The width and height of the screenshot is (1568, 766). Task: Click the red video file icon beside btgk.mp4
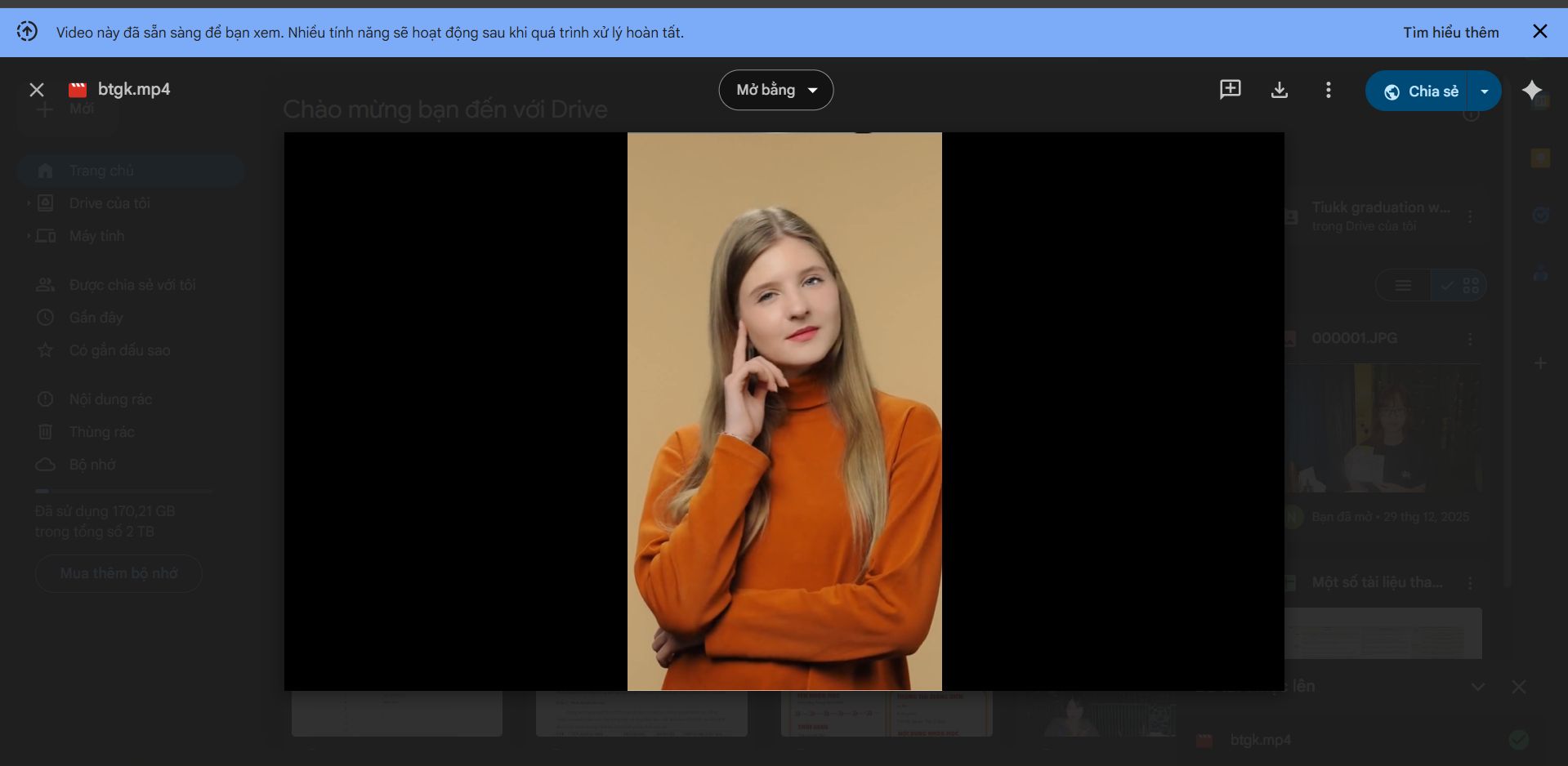(x=78, y=90)
